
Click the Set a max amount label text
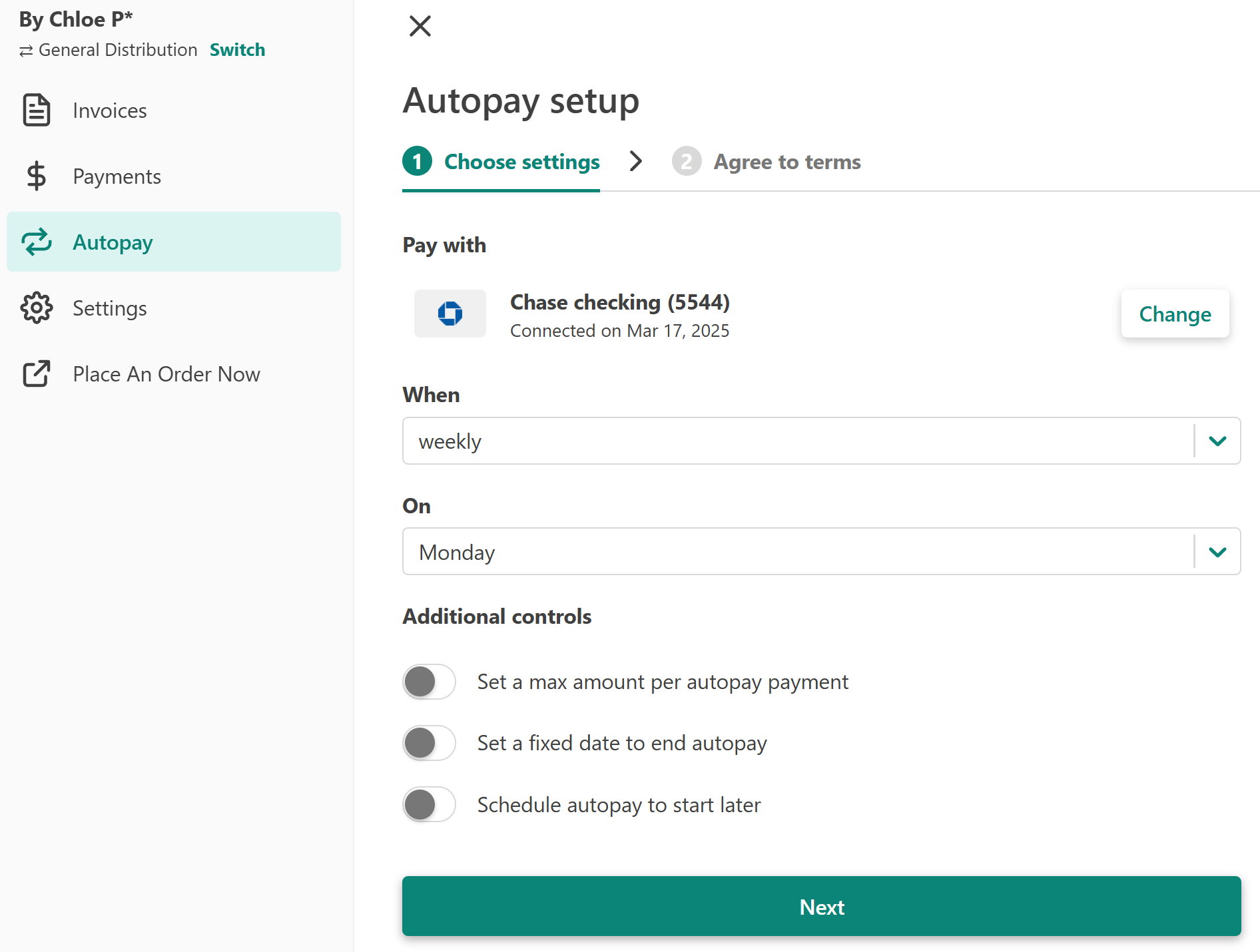(x=663, y=682)
